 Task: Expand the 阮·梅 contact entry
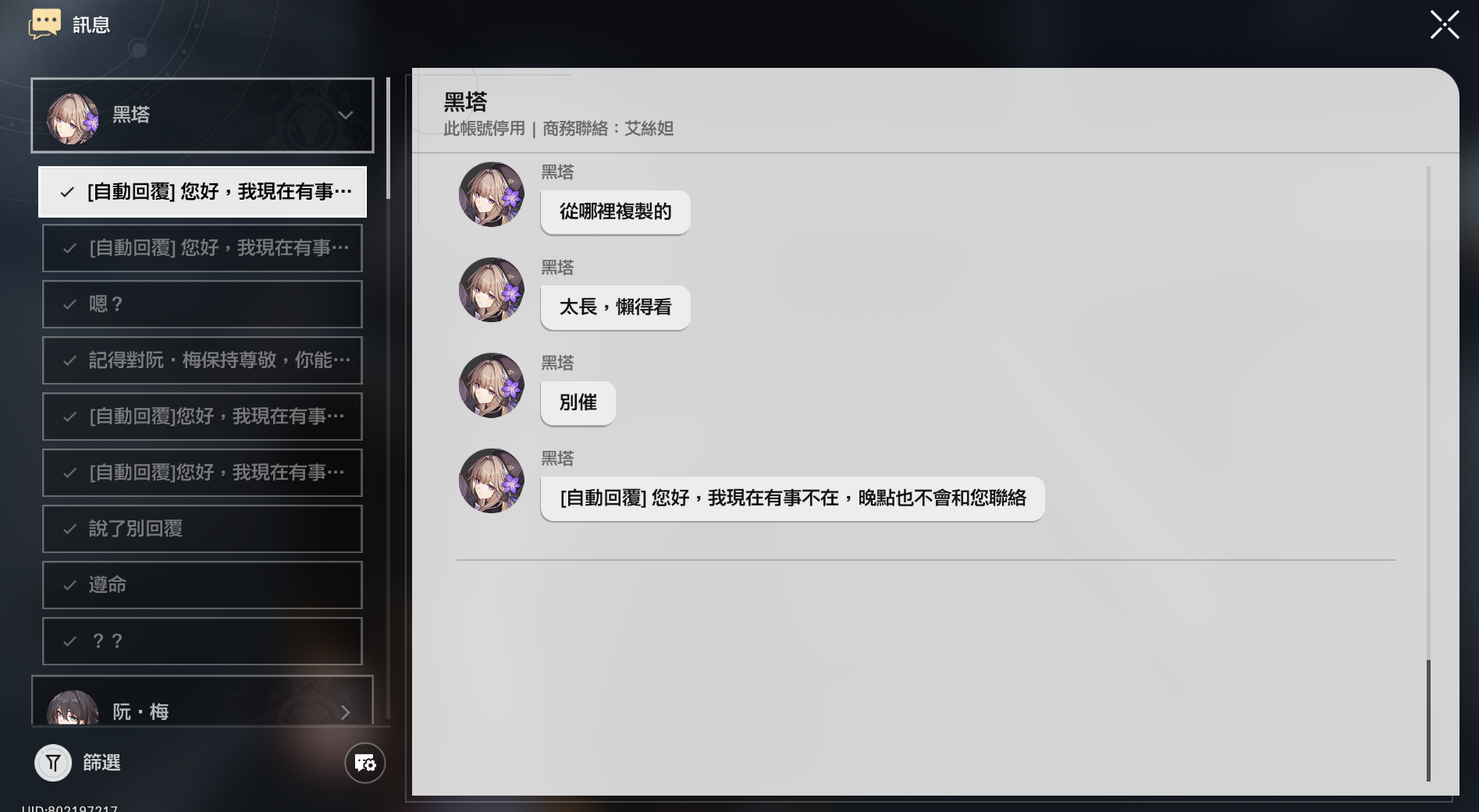[x=202, y=700]
